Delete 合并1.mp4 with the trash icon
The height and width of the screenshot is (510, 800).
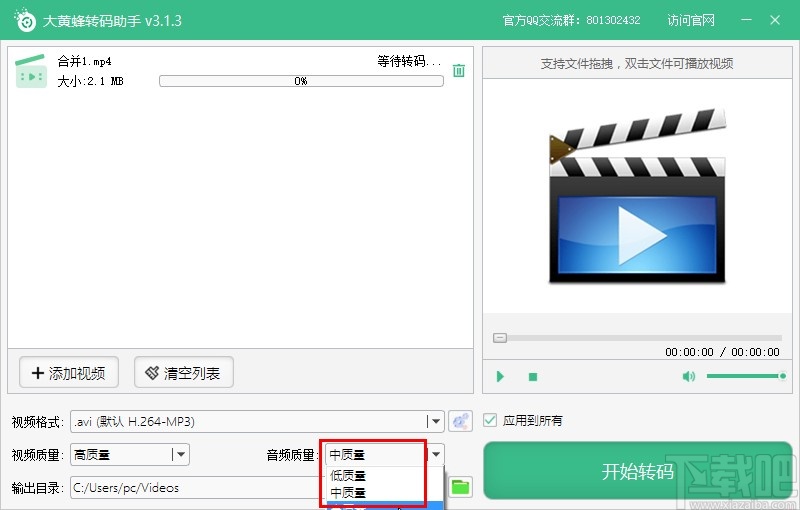tap(459, 70)
